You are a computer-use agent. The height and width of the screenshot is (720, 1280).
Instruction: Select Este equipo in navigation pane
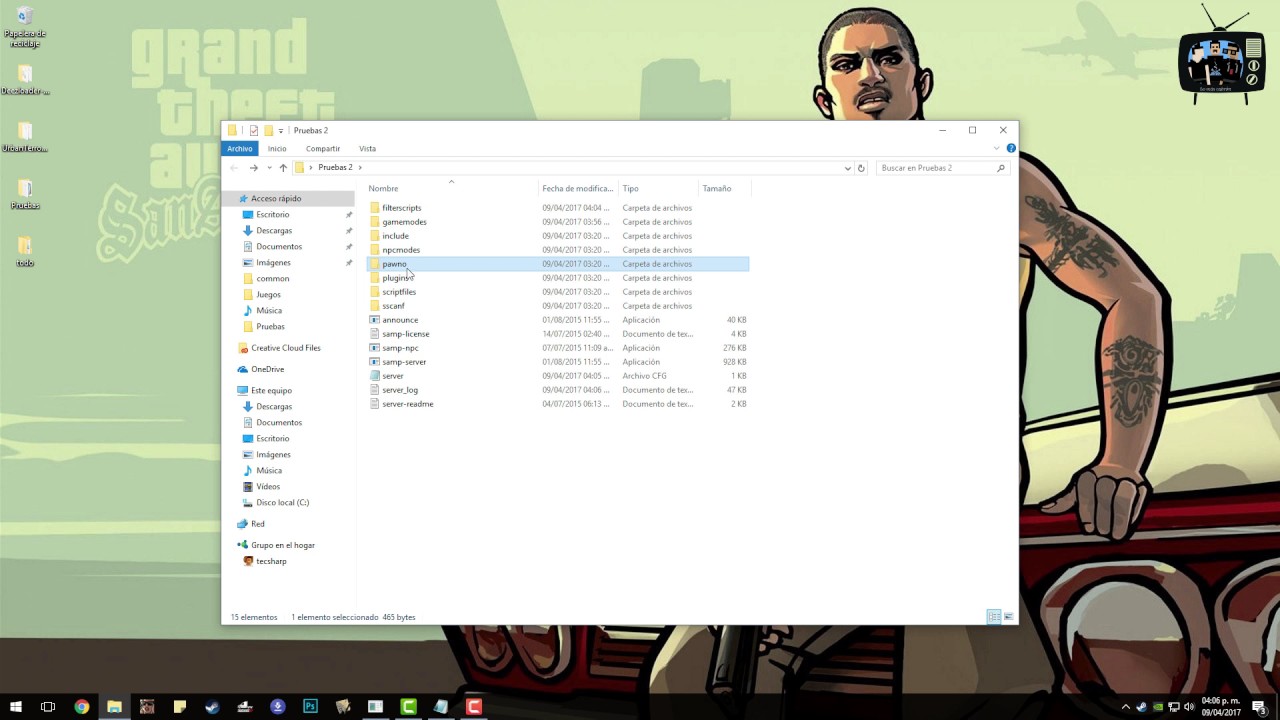(x=271, y=390)
